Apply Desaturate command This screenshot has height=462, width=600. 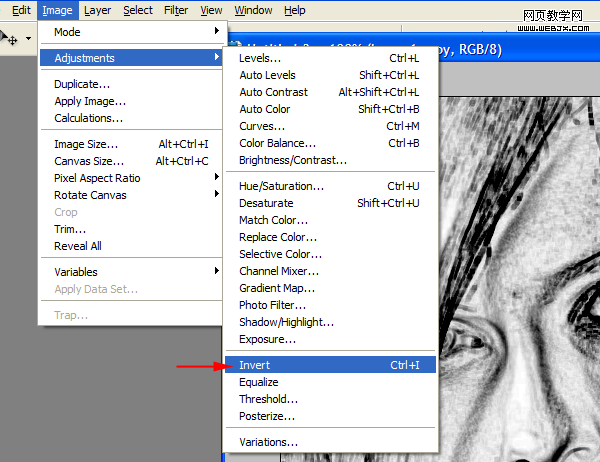click(x=330, y=203)
